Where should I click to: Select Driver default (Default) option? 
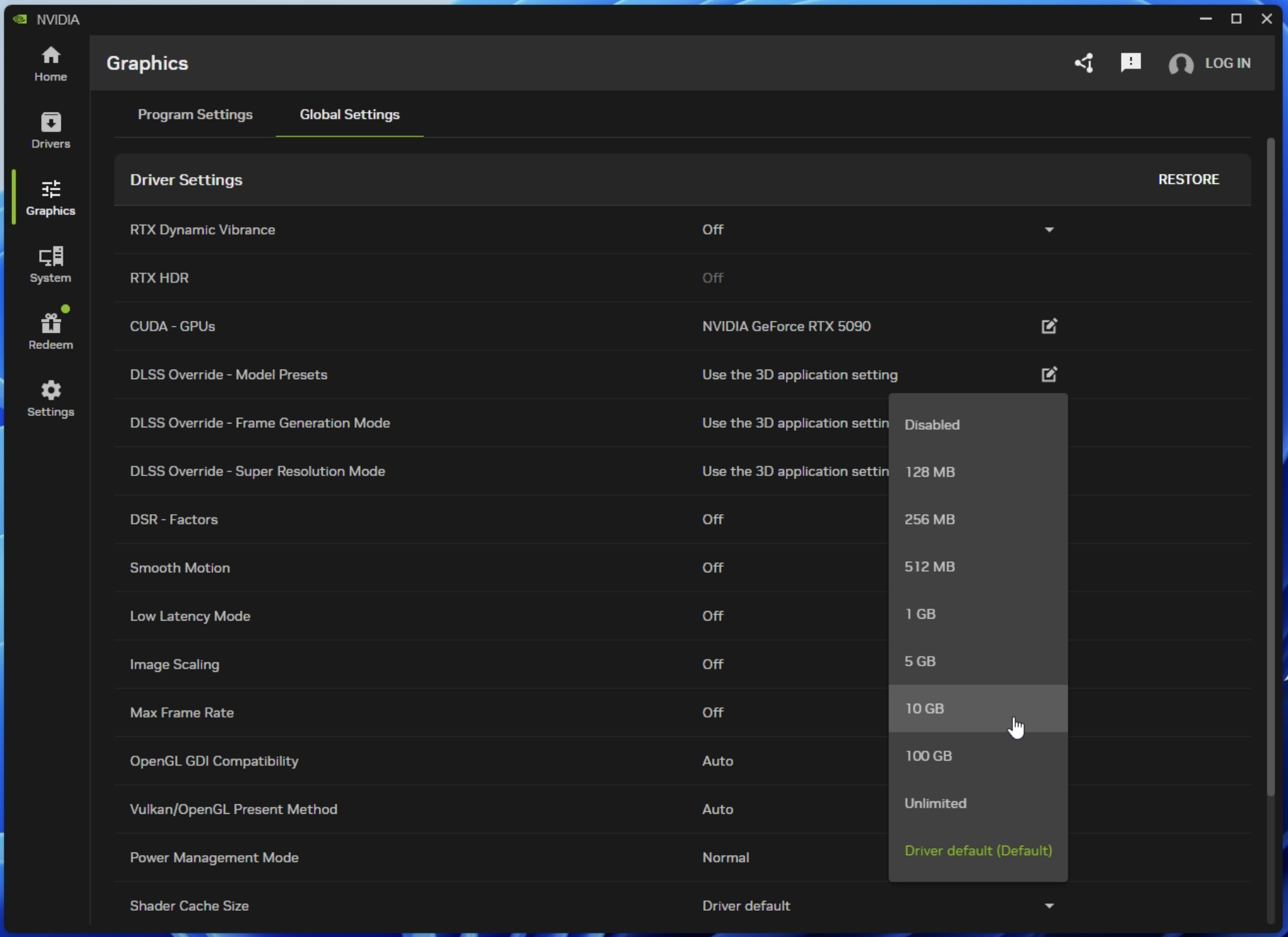978,851
